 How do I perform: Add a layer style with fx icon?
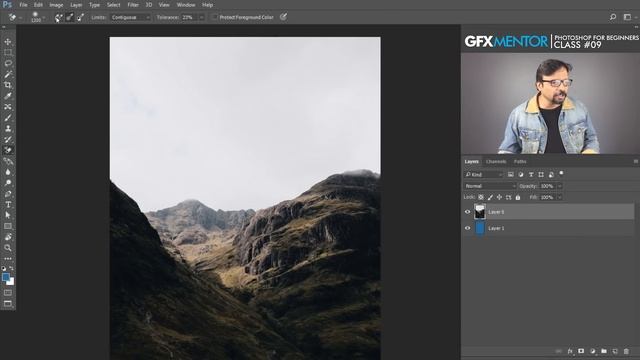[570, 351]
